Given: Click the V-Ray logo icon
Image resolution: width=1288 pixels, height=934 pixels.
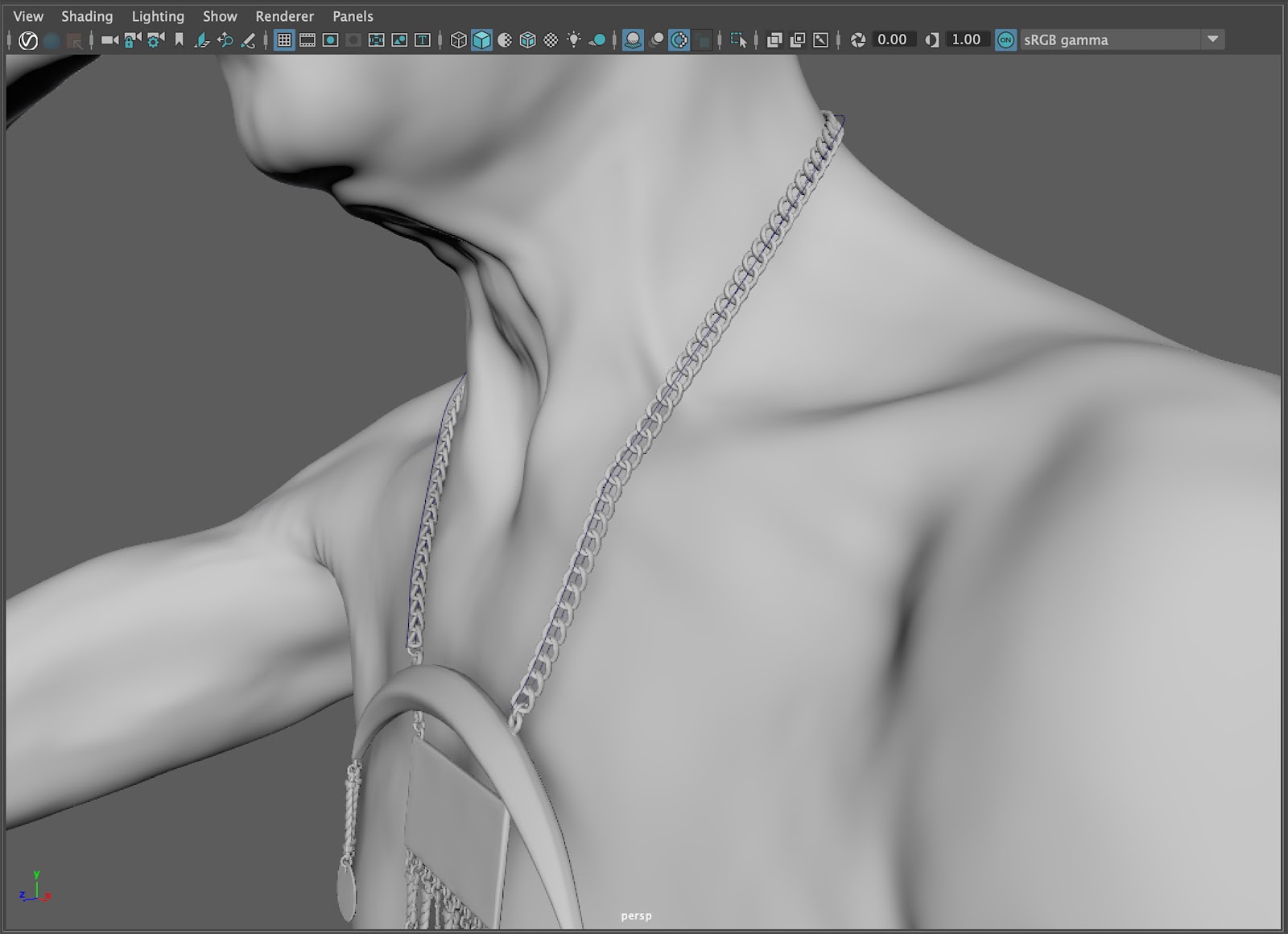Looking at the screenshot, I should (x=28, y=39).
